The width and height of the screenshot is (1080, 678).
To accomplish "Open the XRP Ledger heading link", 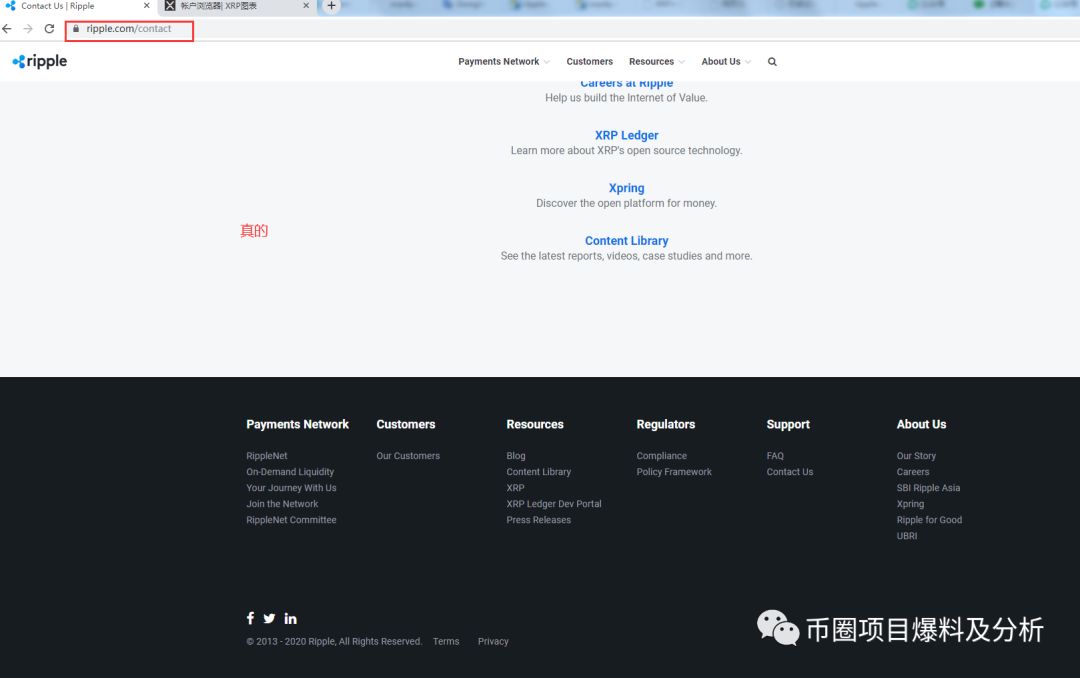I will point(626,135).
